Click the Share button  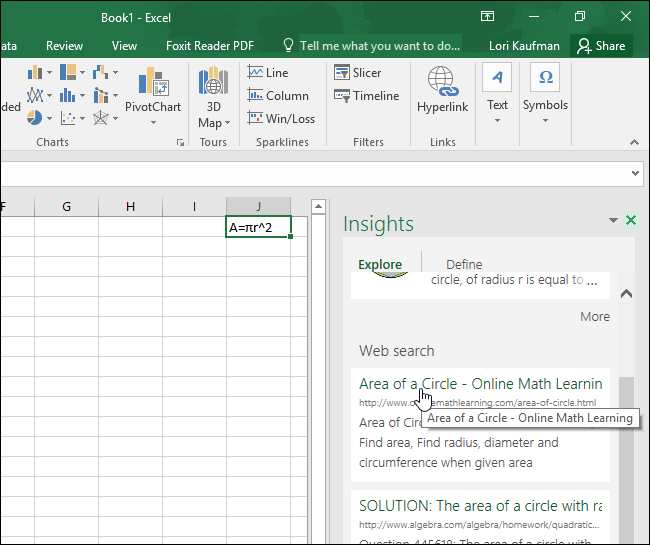(601, 46)
